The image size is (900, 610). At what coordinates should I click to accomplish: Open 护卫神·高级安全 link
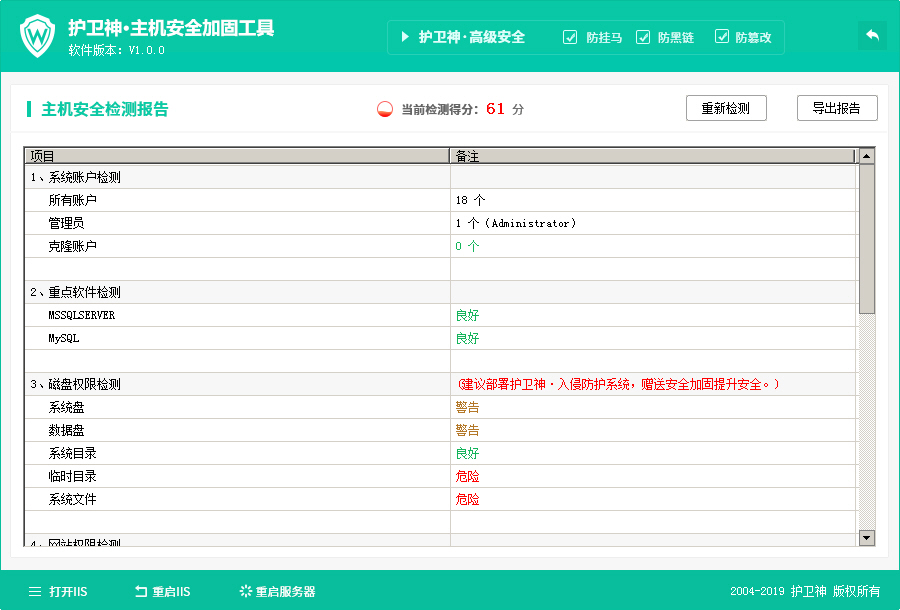tap(472, 37)
